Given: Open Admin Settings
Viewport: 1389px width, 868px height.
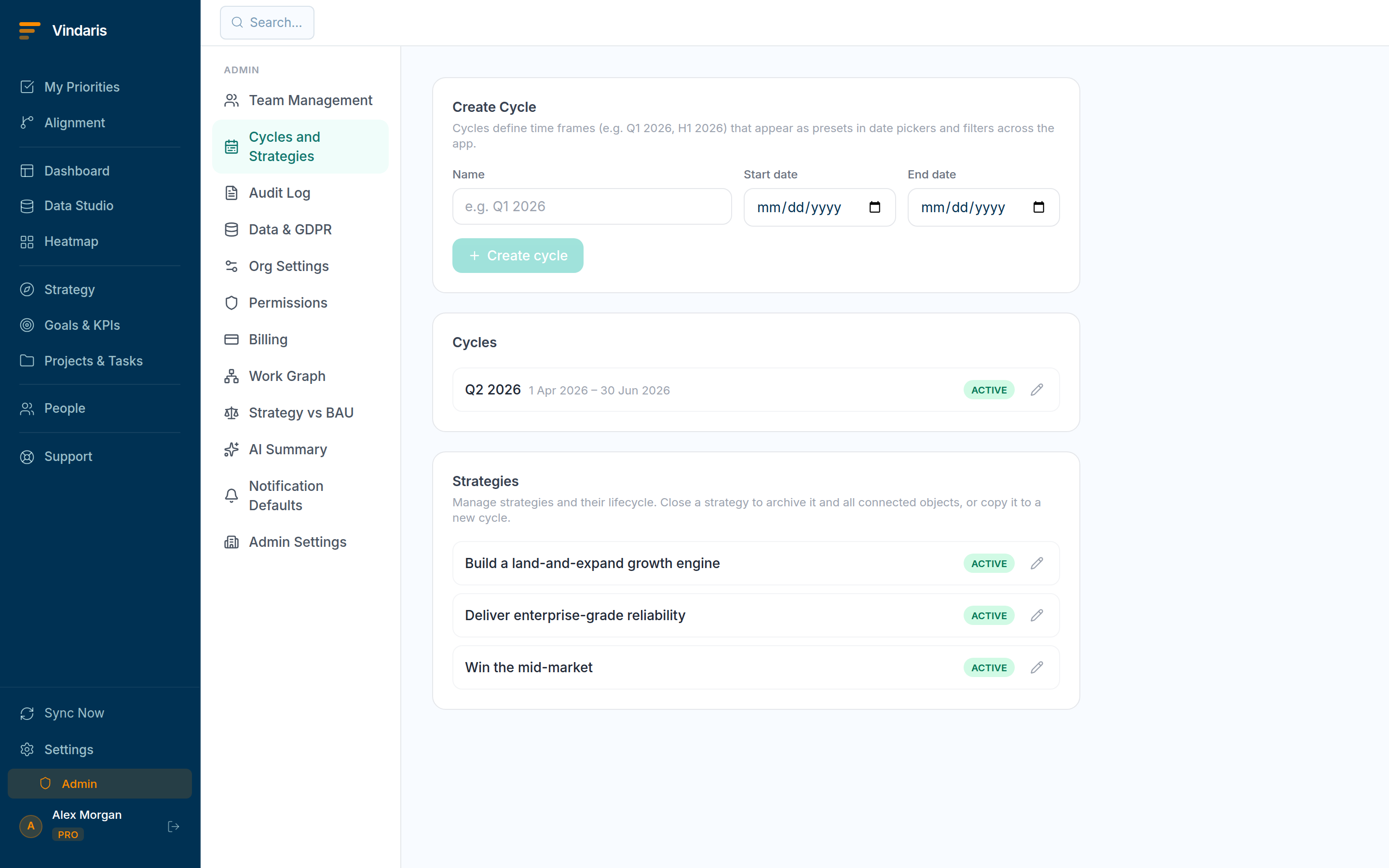Looking at the screenshot, I should pos(300,542).
